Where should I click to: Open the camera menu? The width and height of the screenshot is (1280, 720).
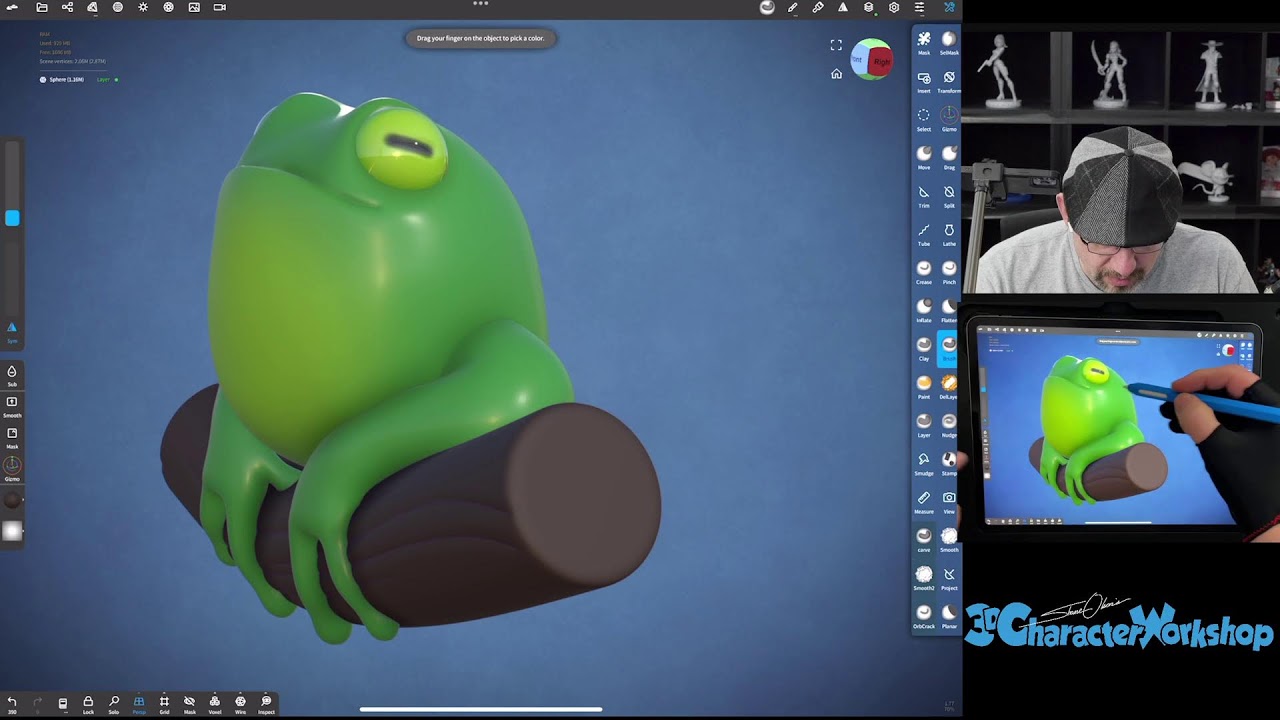tap(219, 7)
